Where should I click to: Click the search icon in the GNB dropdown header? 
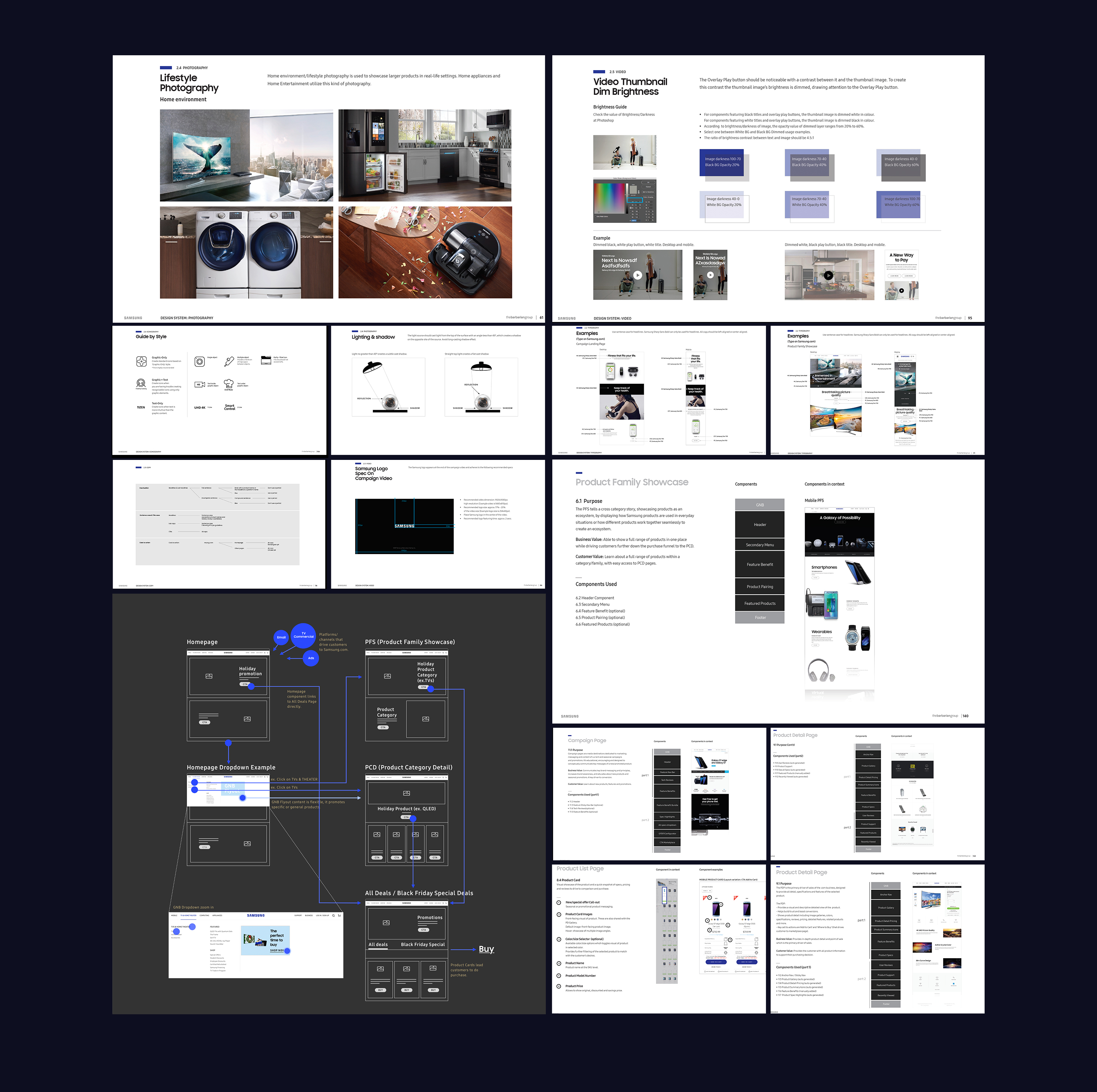pos(333,915)
